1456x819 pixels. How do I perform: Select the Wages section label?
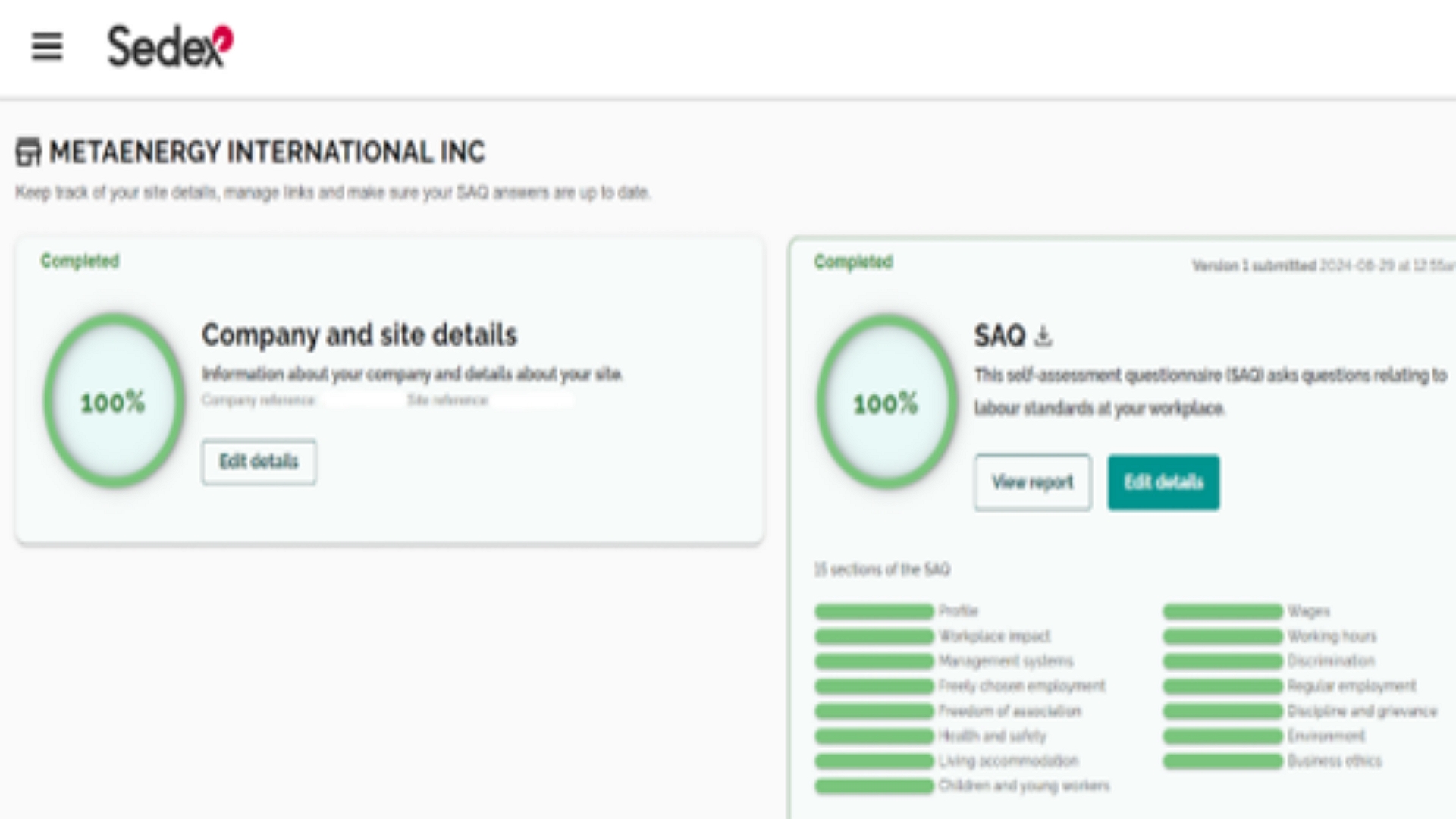tap(1308, 611)
